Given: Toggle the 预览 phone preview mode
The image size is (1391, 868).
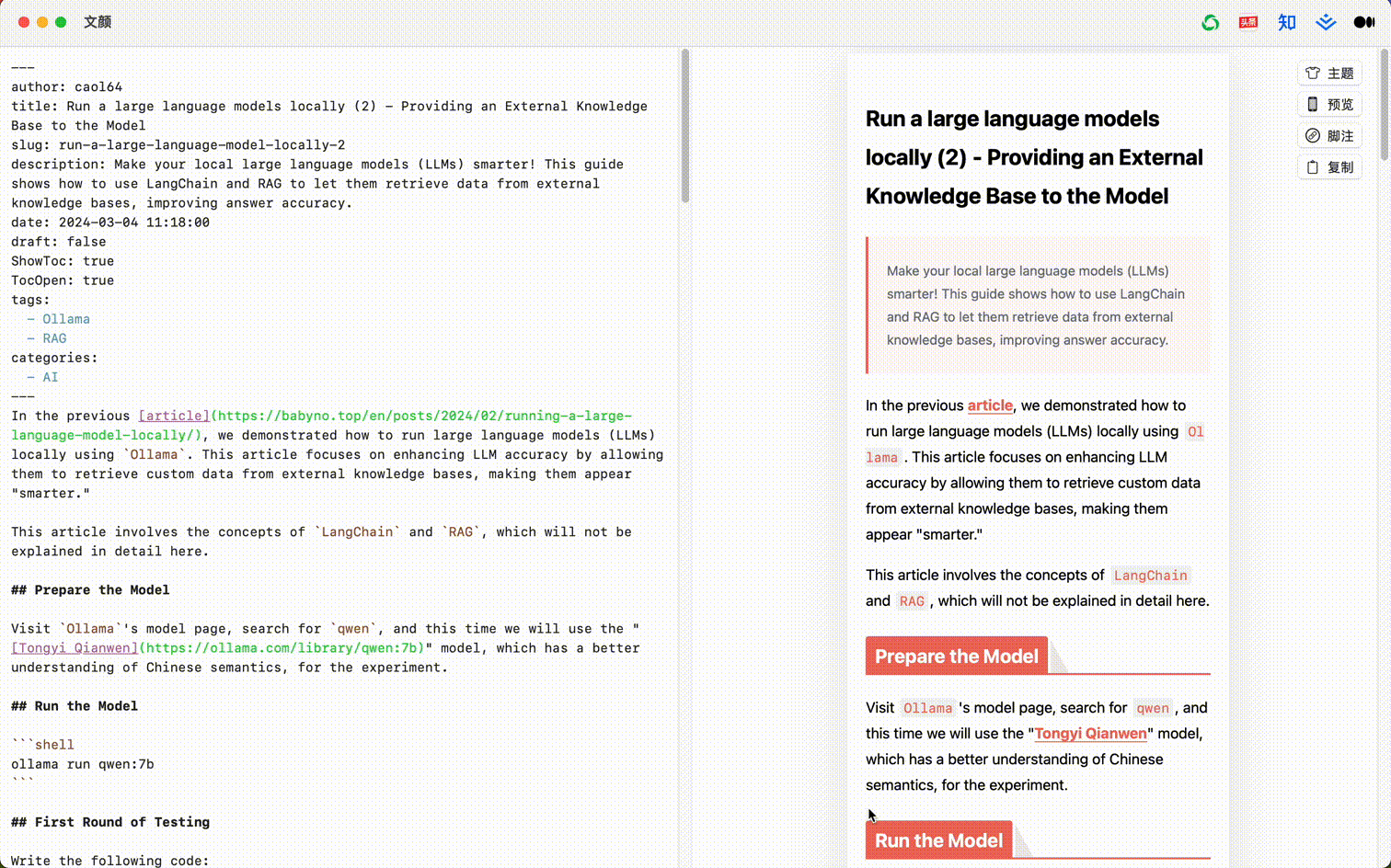Looking at the screenshot, I should pos(1329,105).
